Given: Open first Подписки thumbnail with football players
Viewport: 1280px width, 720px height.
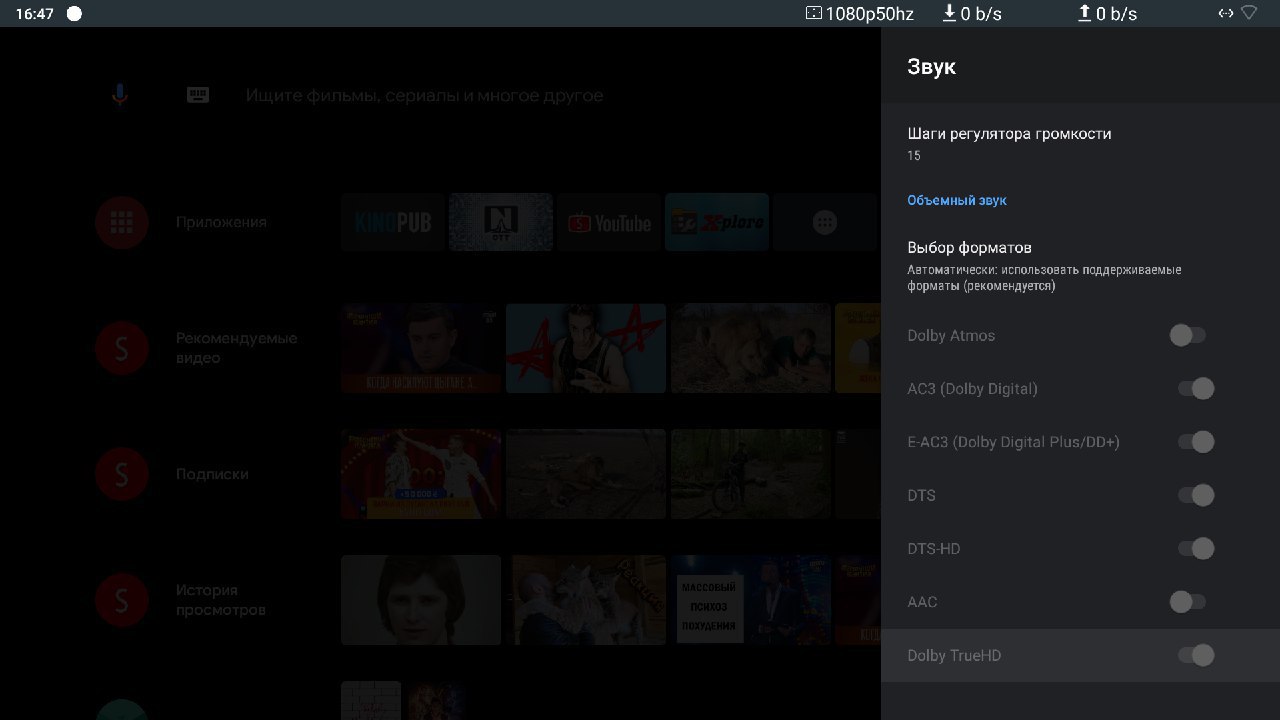Looking at the screenshot, I should [421, 474].
